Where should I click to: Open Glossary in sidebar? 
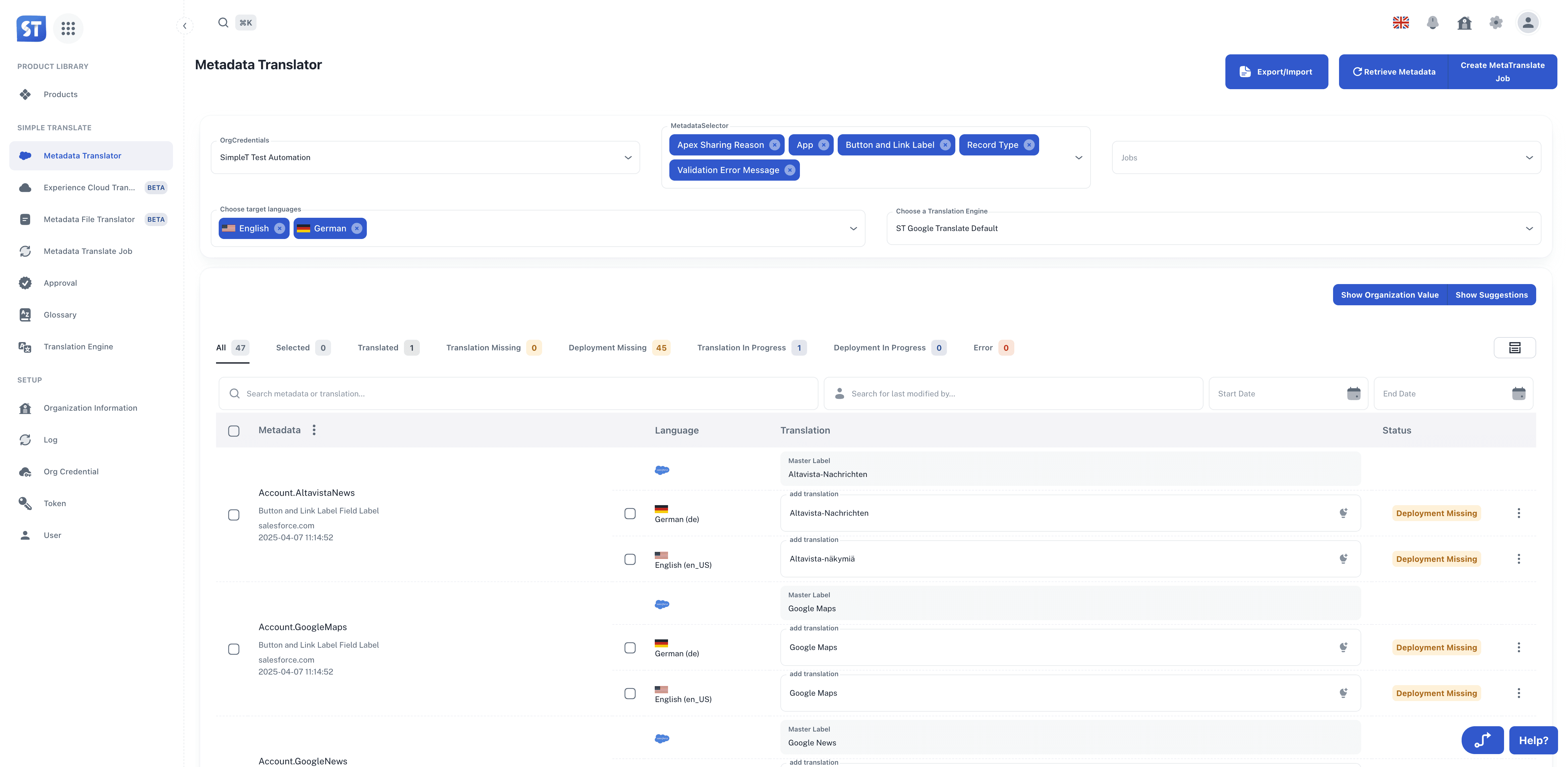coord(91,315)
